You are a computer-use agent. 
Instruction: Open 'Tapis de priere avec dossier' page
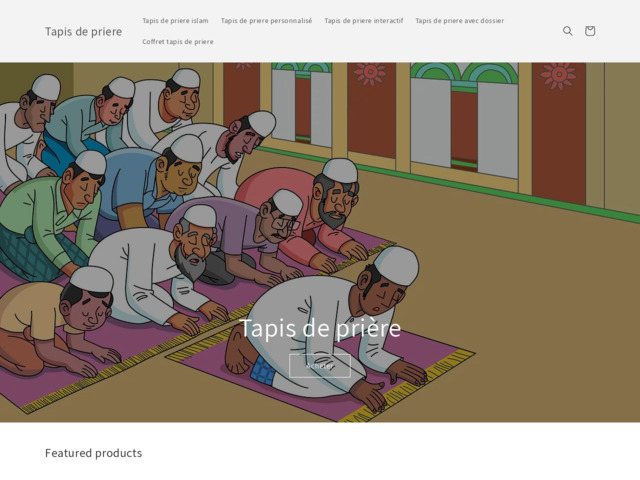tap(460, 20)
